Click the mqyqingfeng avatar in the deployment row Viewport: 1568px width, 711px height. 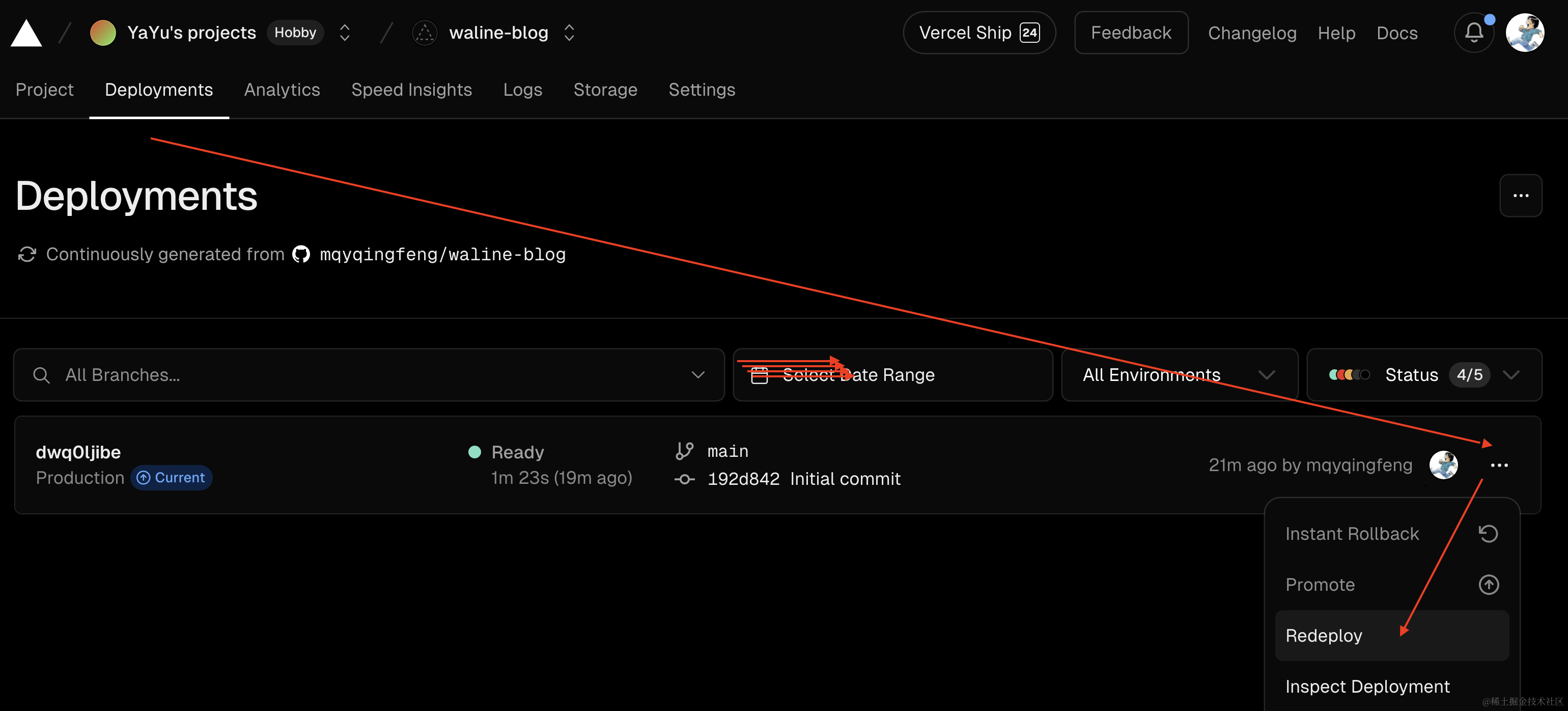tap(1443, 466)
